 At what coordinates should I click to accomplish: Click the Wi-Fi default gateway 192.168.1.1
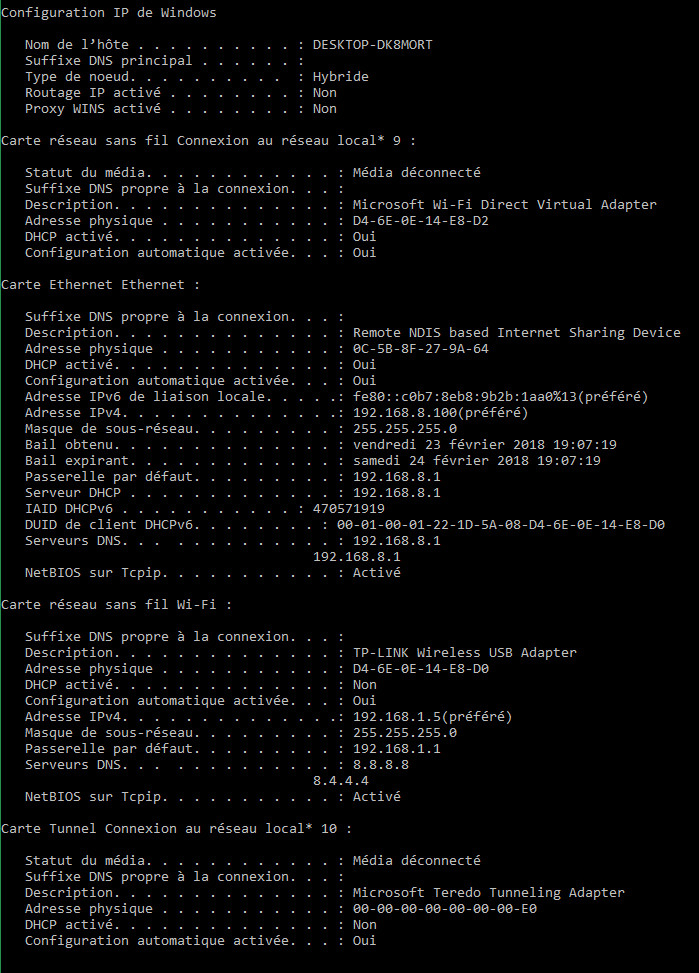[x=396, y=749]
